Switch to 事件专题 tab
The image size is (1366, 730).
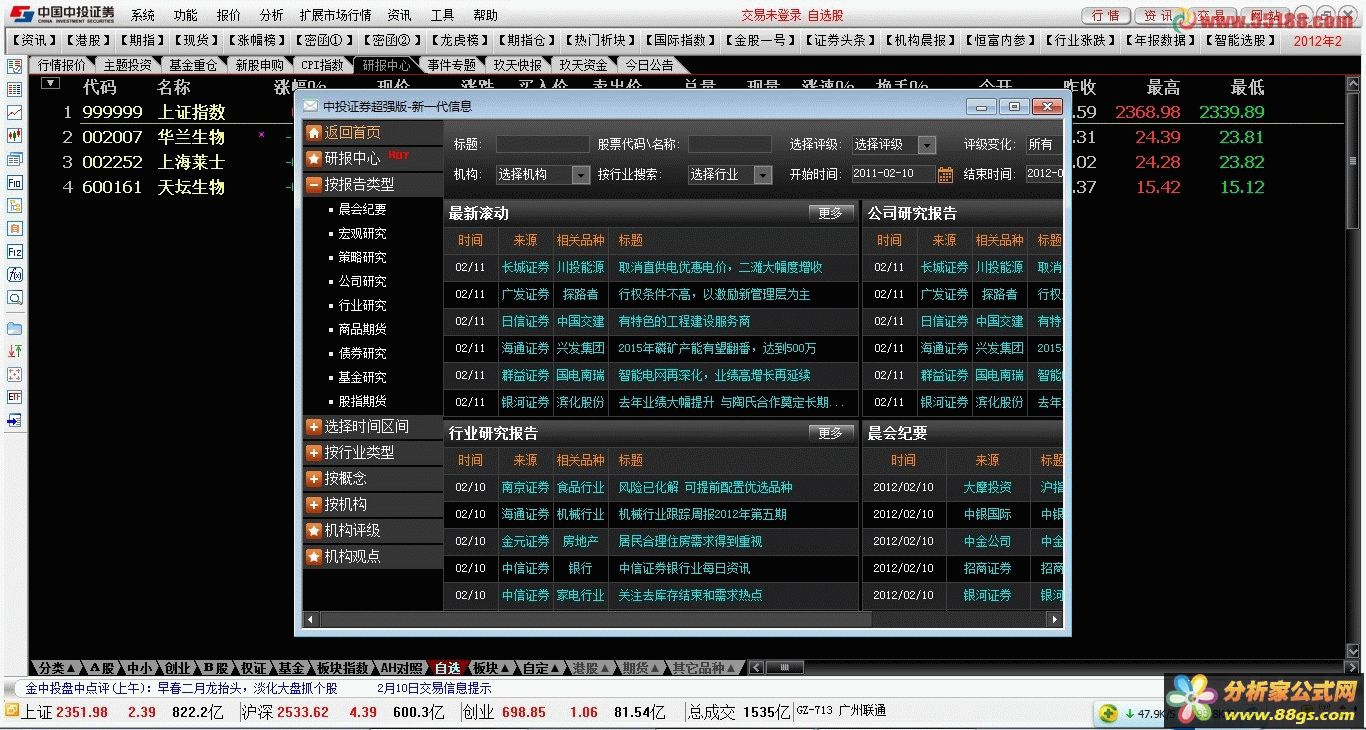pyautogui.click(x=451, y=65)
